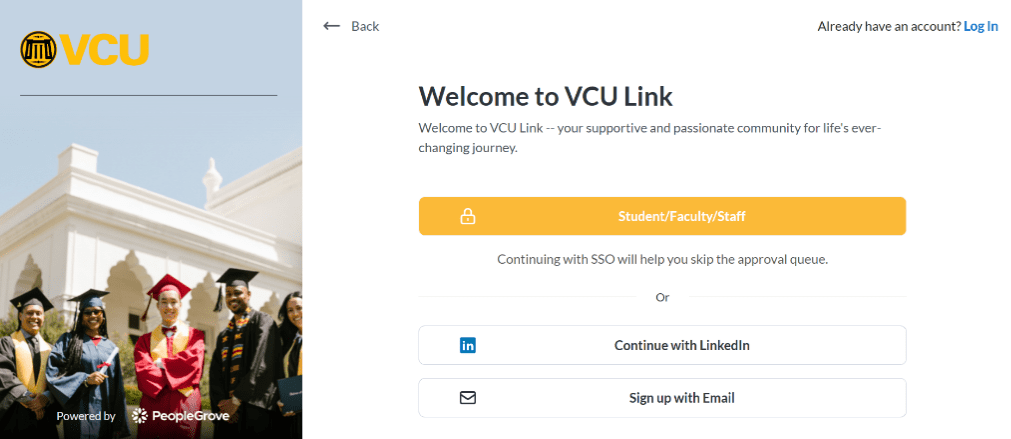Click the SSO approval queue note
This screenshot has width=1011, height=439.
(662, 259)
